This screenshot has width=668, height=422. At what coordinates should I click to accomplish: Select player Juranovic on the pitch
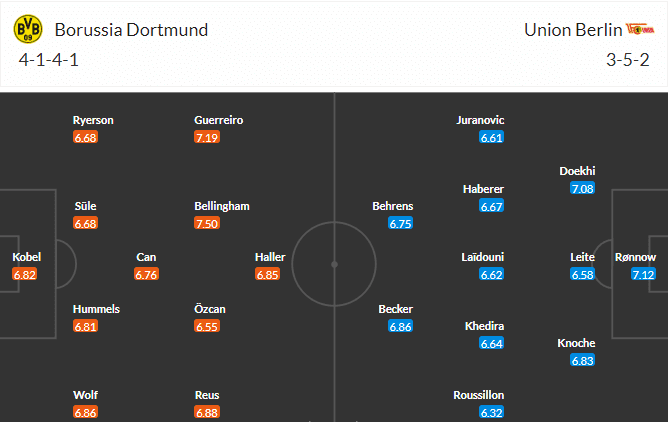point(481,120)
